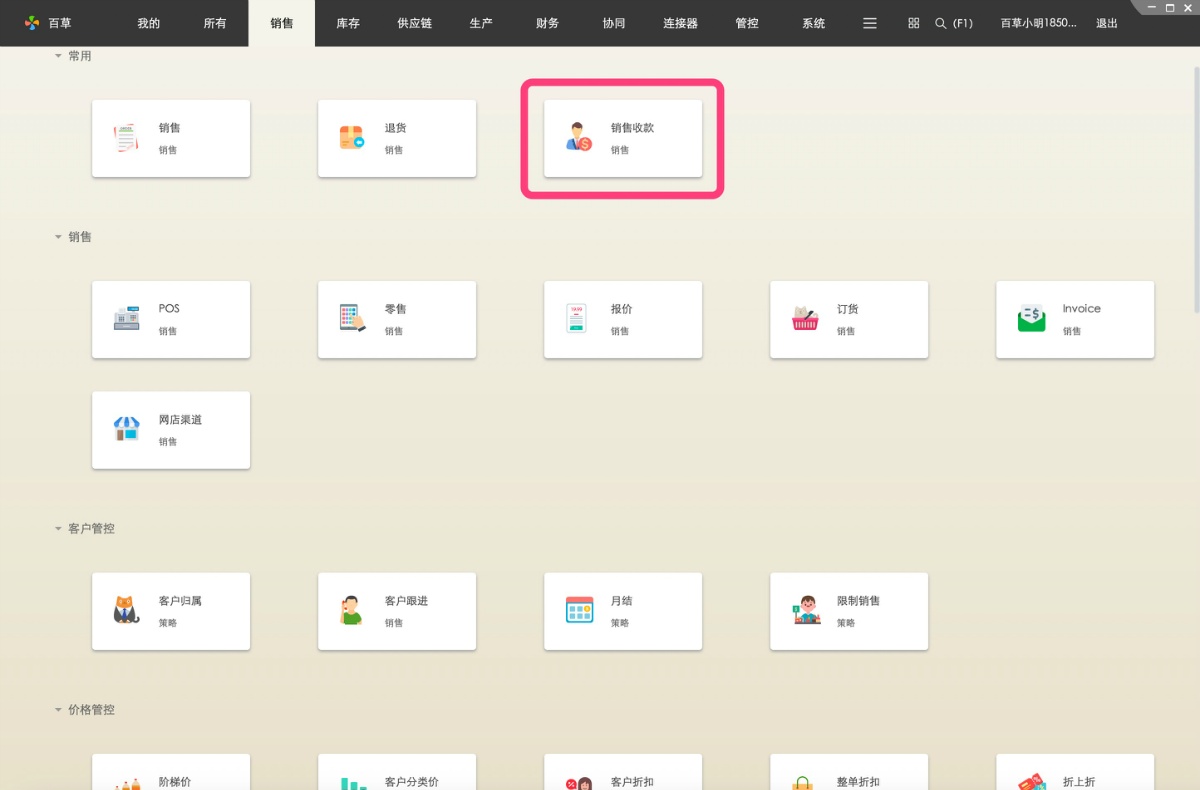1200x790 pixels.
Task: Open the 销售收款 card icon
Action: [578, 138]
